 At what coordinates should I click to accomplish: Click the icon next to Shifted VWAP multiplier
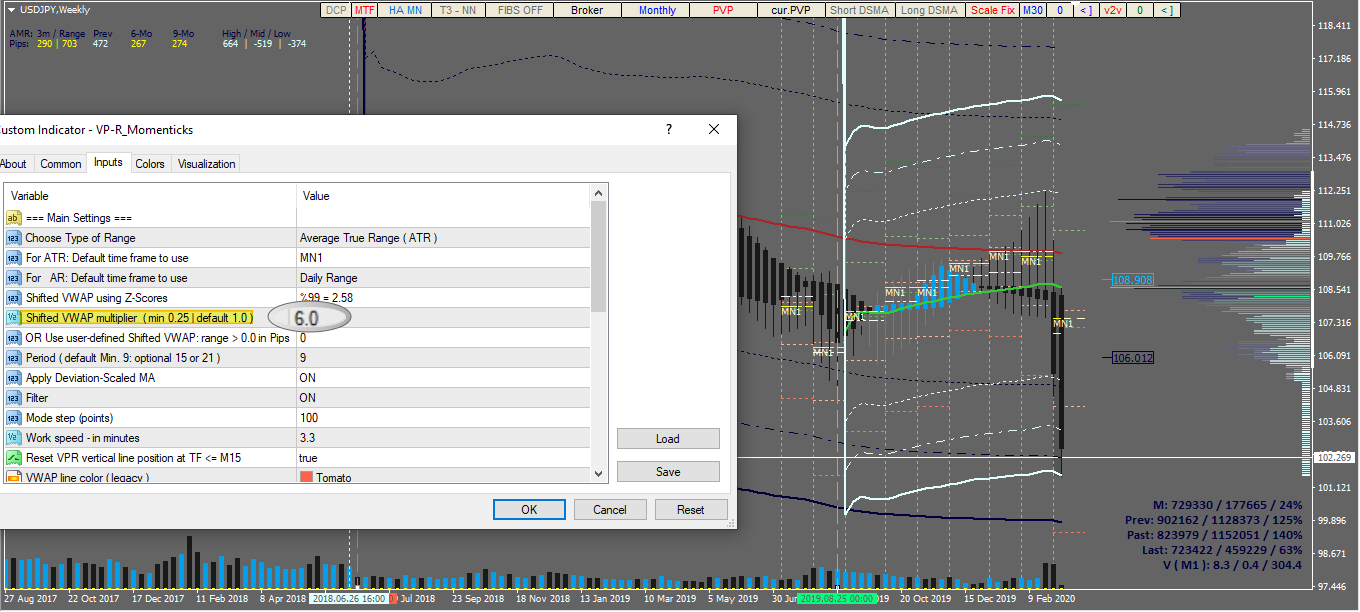click(x=14, y=318)
